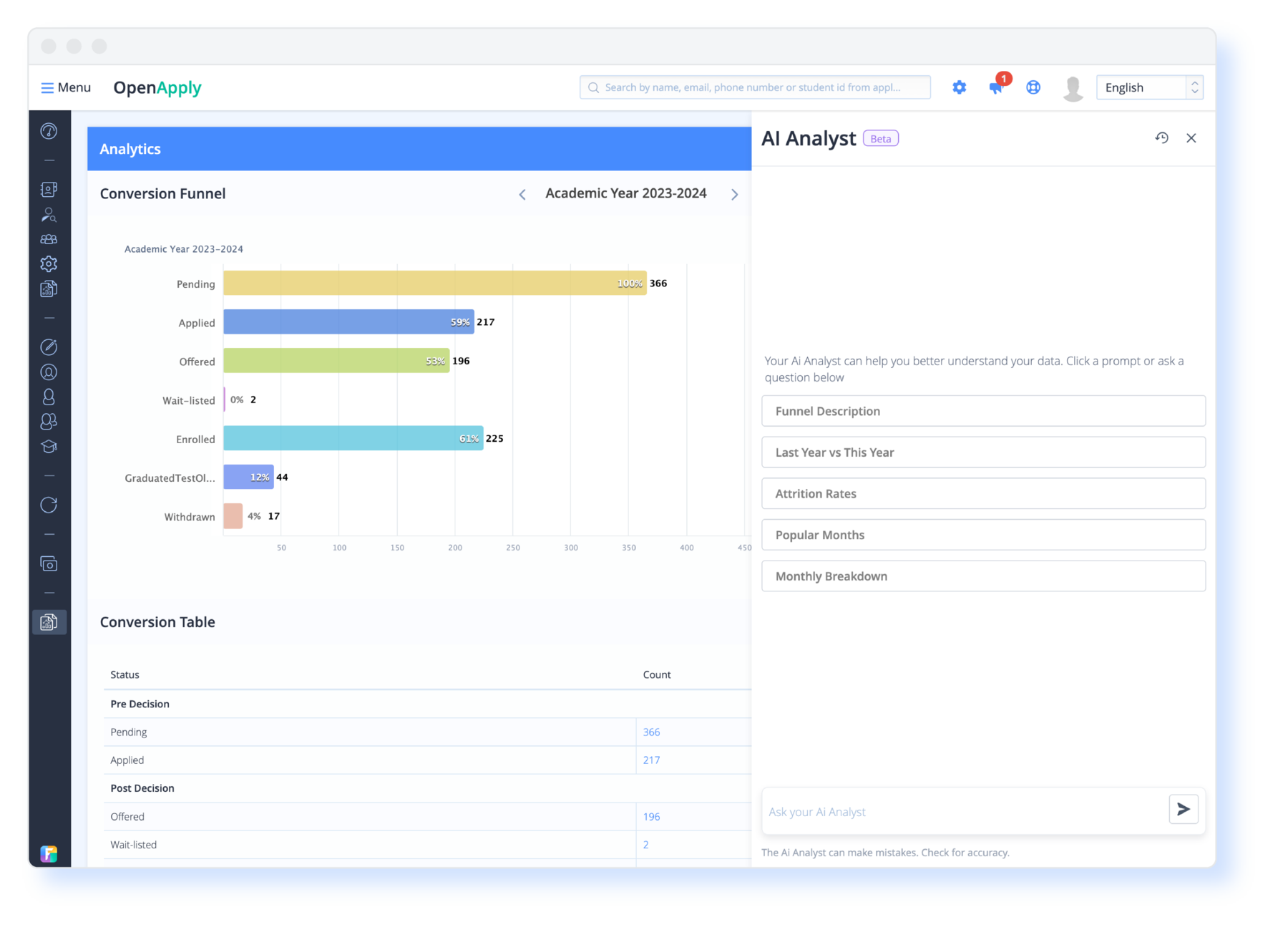Go to next academic year
This screenshot has width=1288, height=940.
(734, 195)
